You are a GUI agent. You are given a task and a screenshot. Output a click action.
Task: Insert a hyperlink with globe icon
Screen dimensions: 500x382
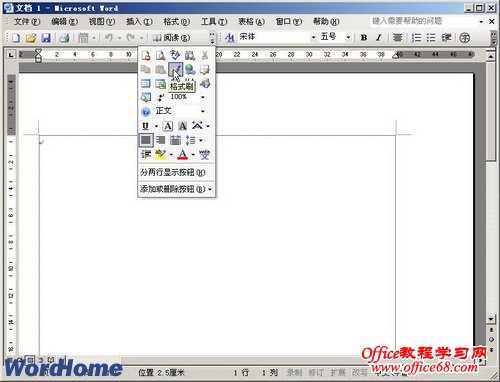tap(190, 69)
